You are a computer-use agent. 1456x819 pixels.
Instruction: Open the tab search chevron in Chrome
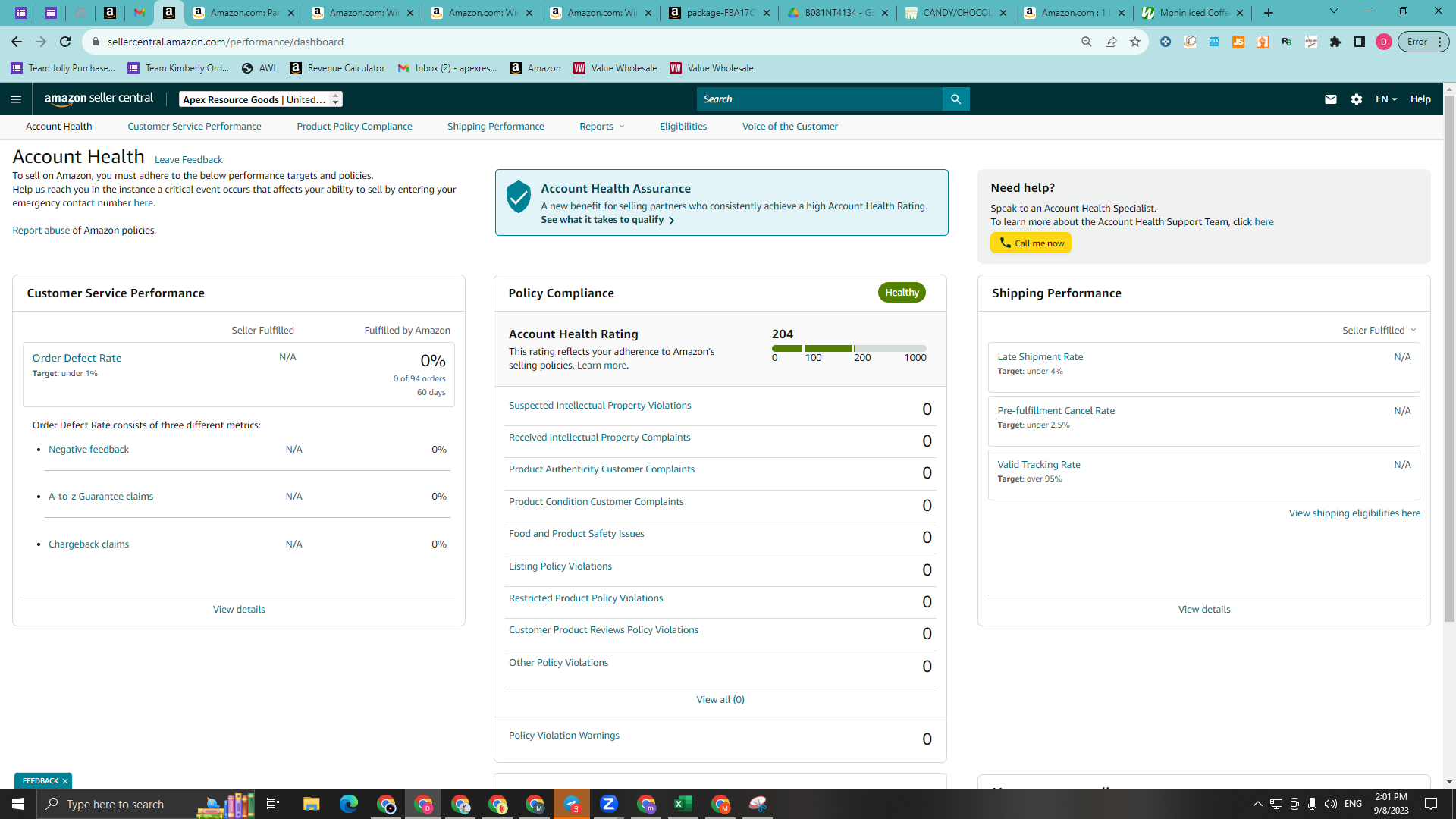tap(1334, 12)
